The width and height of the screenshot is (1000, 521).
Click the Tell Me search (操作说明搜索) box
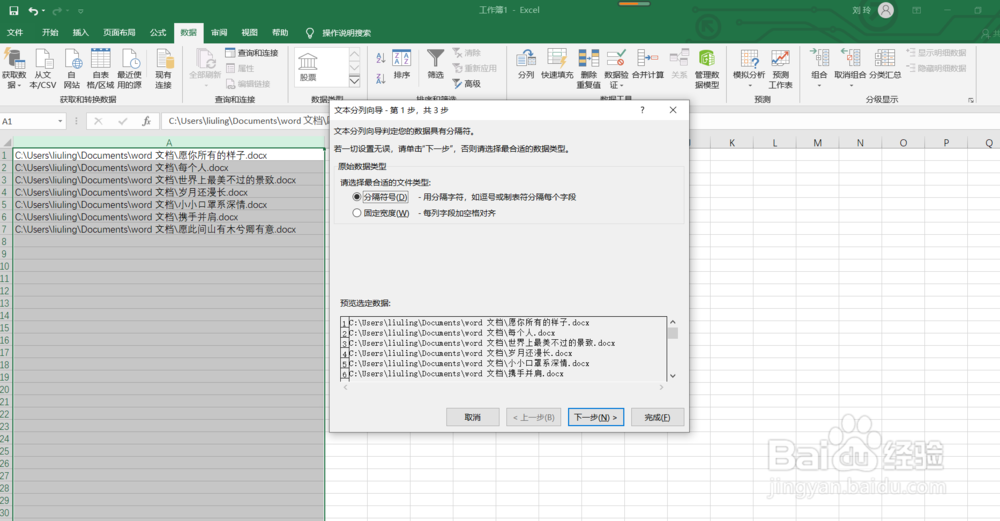coord(346,33)
